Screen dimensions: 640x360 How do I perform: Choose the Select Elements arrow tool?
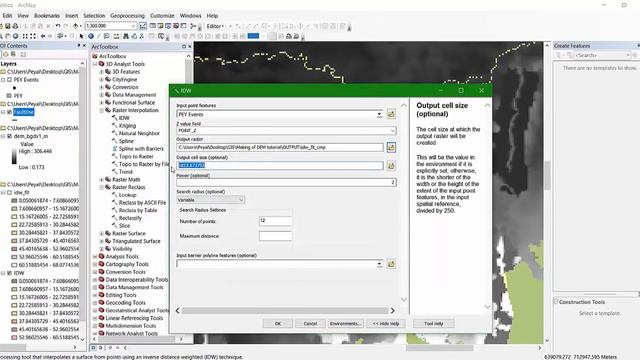[82, 36]
